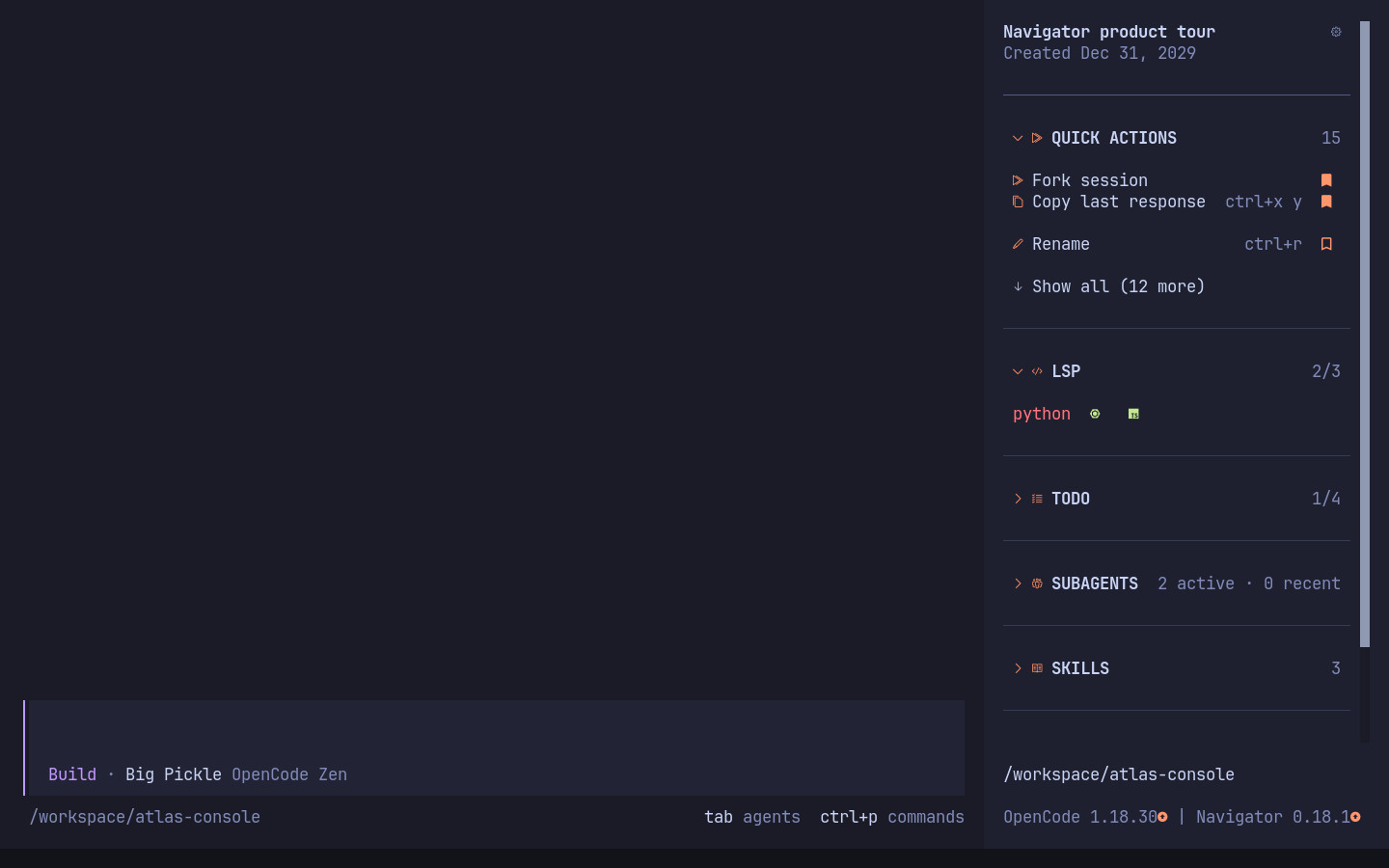The height and width of the screenshot is (868, 1389).
Task: Click the 2 active · 0 recent subagents status
Action: pos(1249,583)
